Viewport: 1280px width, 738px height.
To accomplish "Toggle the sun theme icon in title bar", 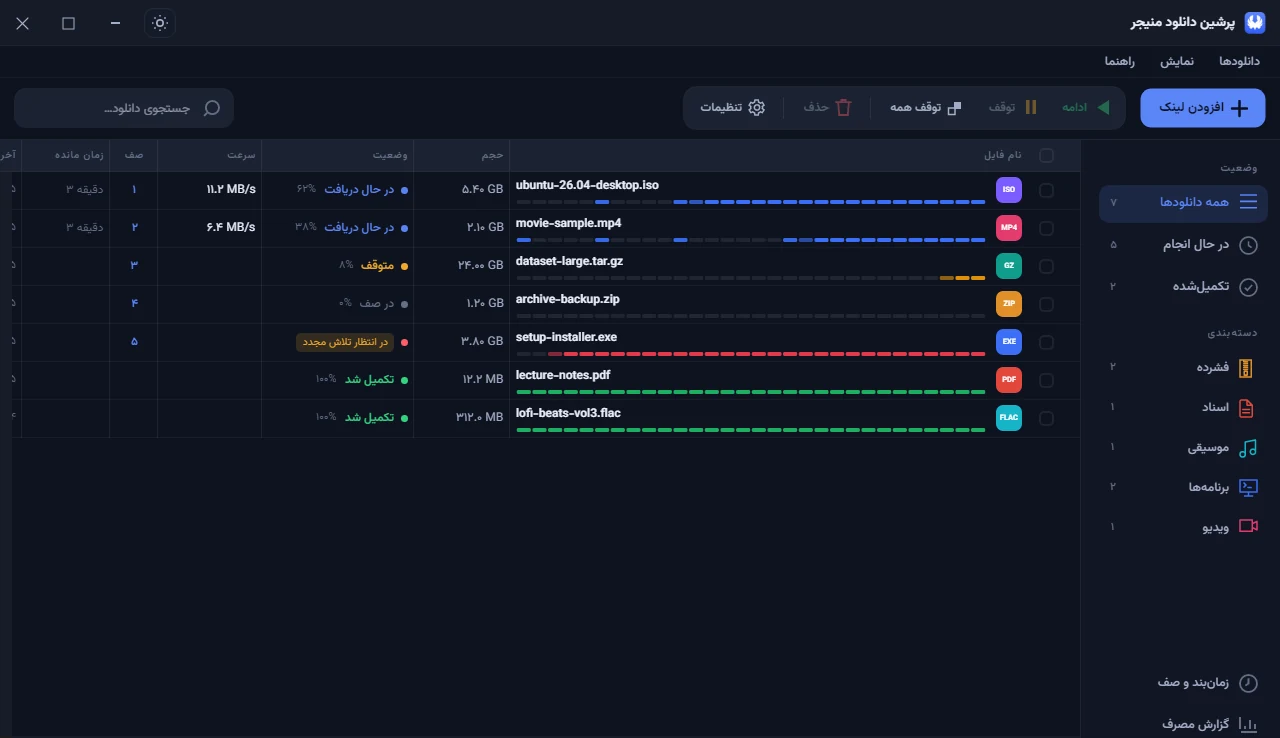I will (x=160, y=23).
